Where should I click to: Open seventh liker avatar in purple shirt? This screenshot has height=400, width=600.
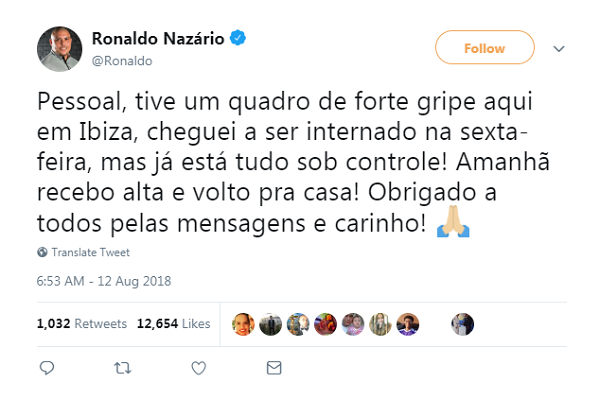coord(408,324)
